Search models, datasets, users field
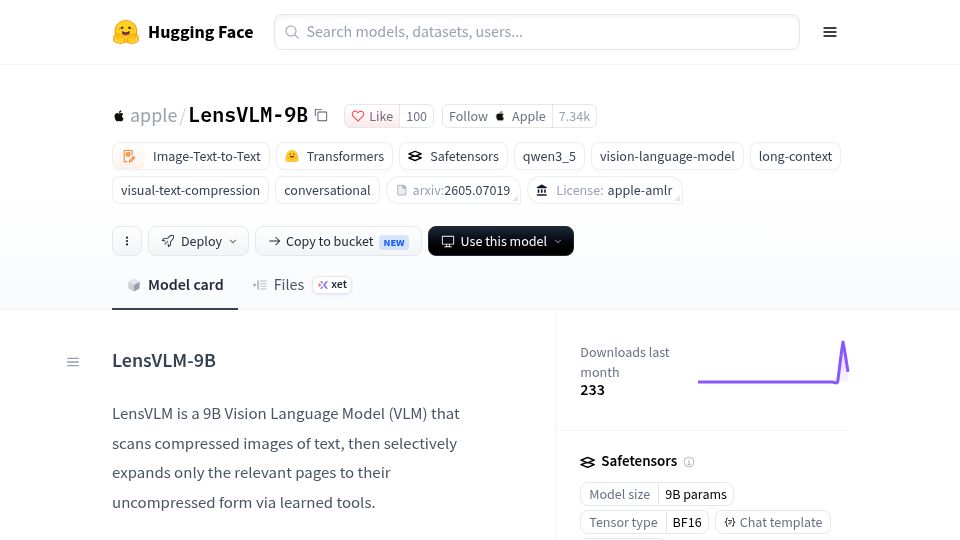 [x=536, y=32]
